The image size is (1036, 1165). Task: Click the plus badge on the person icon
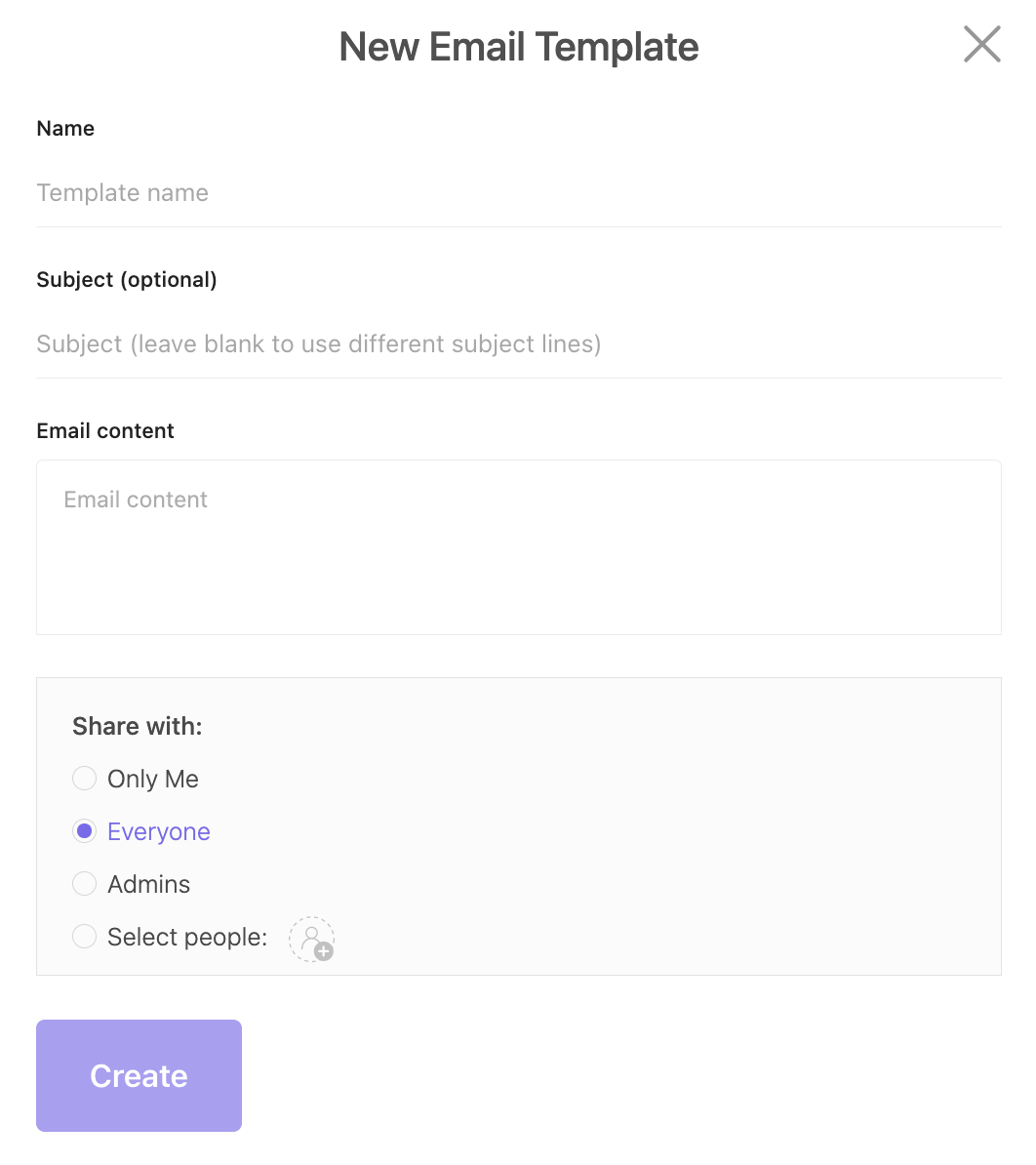(x=324, y=951)
